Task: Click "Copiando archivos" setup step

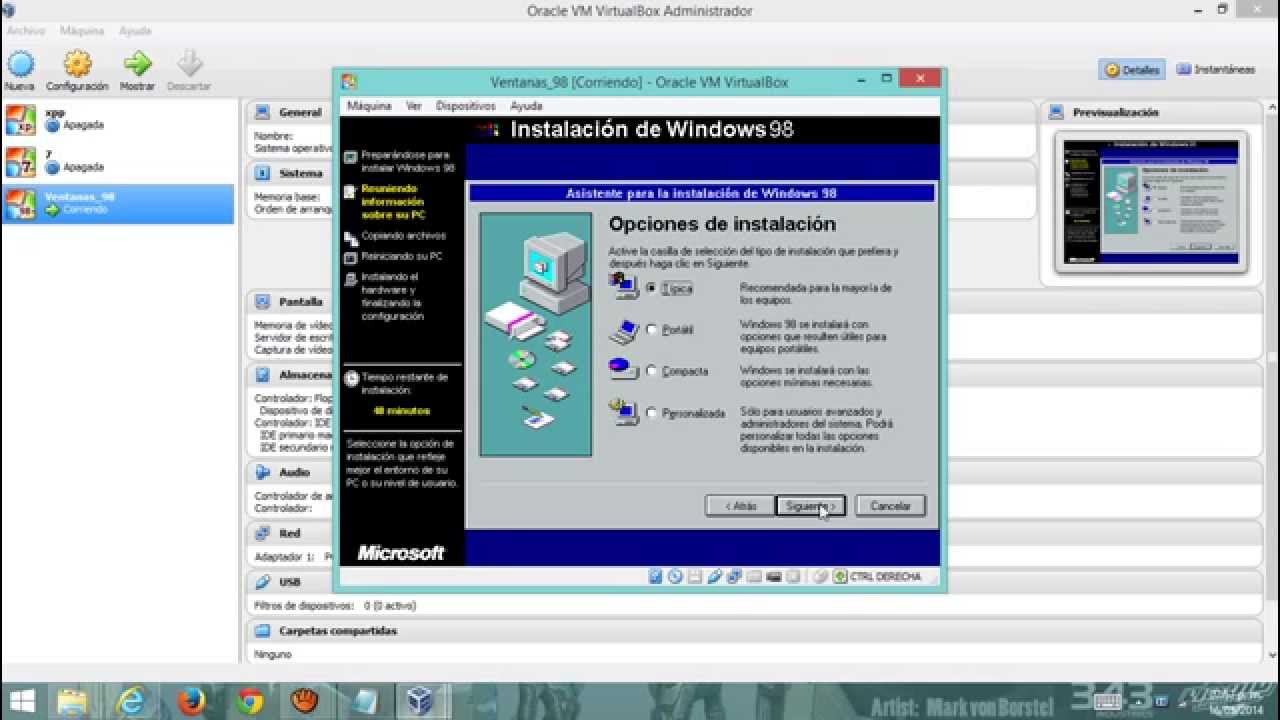Action: coord(404,236)
